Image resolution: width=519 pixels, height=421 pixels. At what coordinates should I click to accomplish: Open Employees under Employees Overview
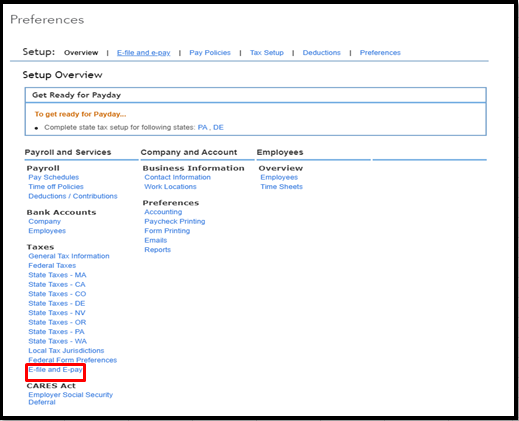click(x=279, y=177)
